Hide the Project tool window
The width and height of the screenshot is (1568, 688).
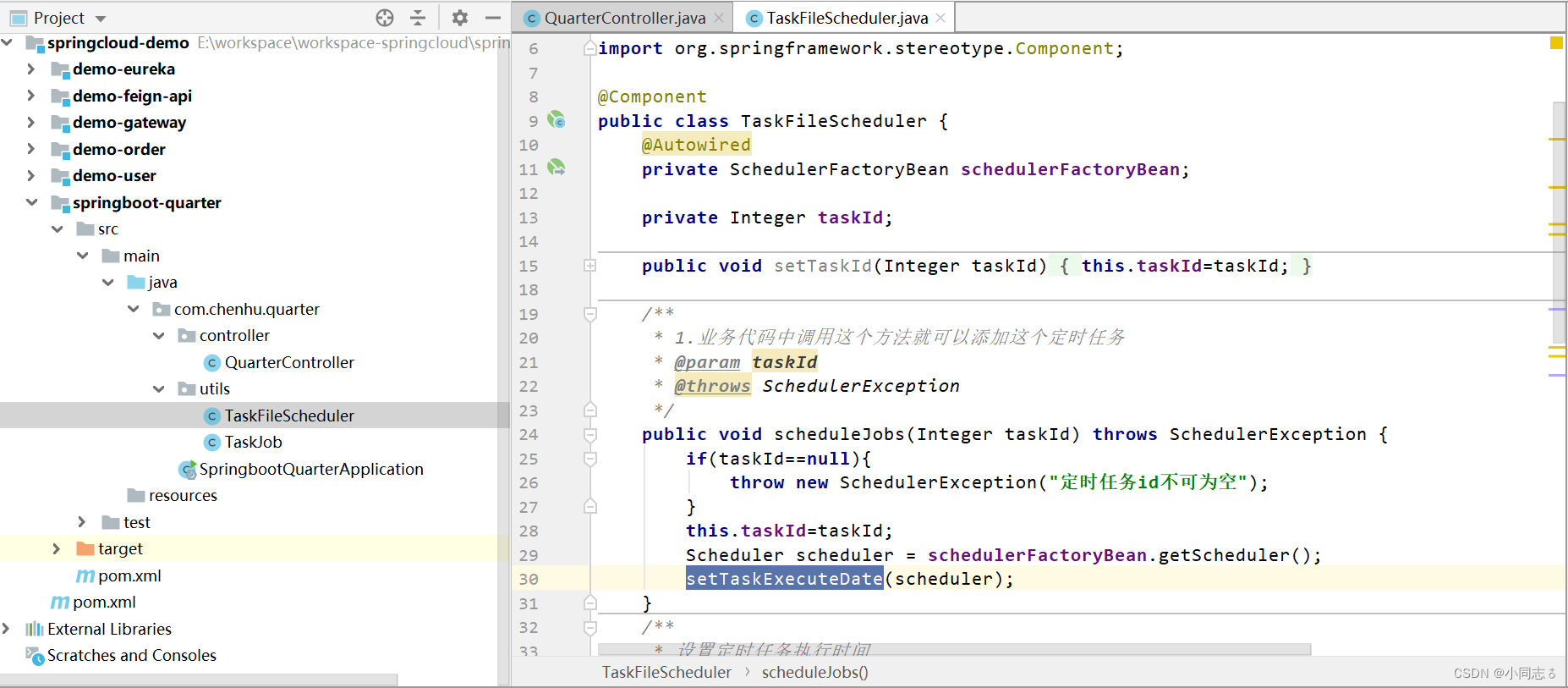(493, 18)
